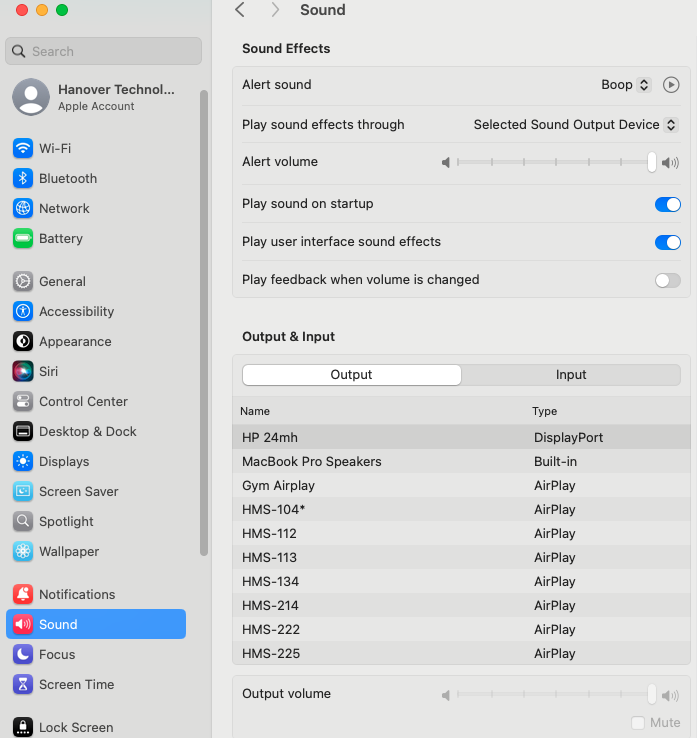Screen dimensions: 697x738
Task: Select the Screen Time hourglass icon
Action: 23,684
